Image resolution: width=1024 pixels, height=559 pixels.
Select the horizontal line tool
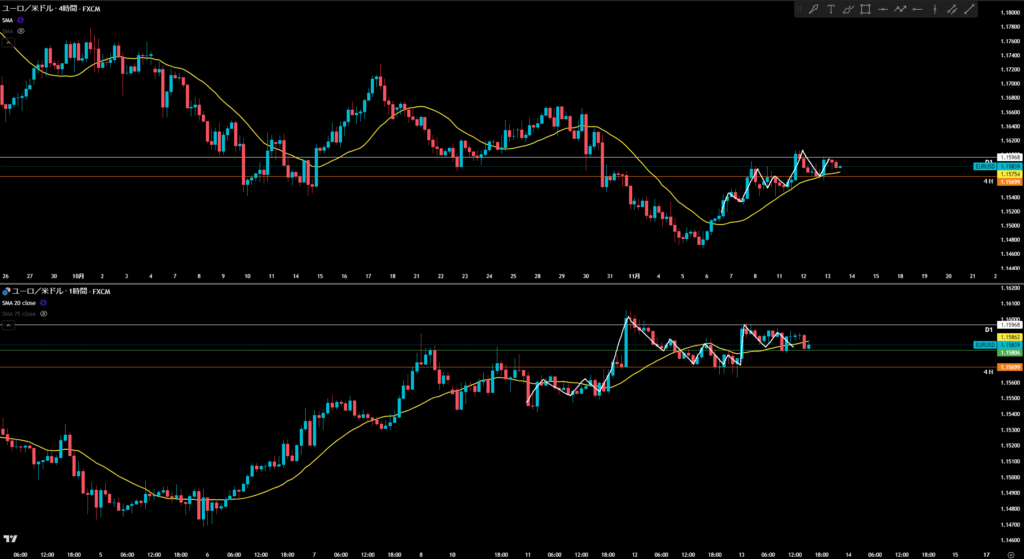tap(883, 10)
